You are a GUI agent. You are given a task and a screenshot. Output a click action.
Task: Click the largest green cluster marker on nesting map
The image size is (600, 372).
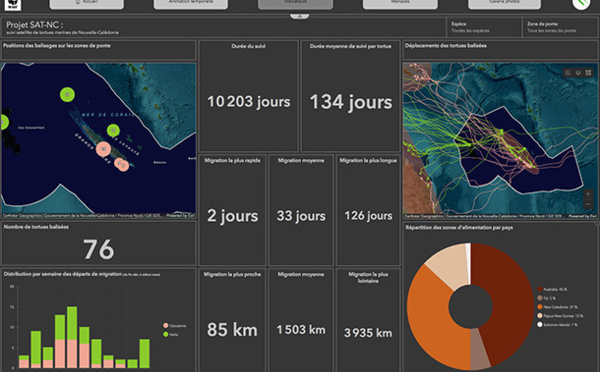[x=67, y=94]
